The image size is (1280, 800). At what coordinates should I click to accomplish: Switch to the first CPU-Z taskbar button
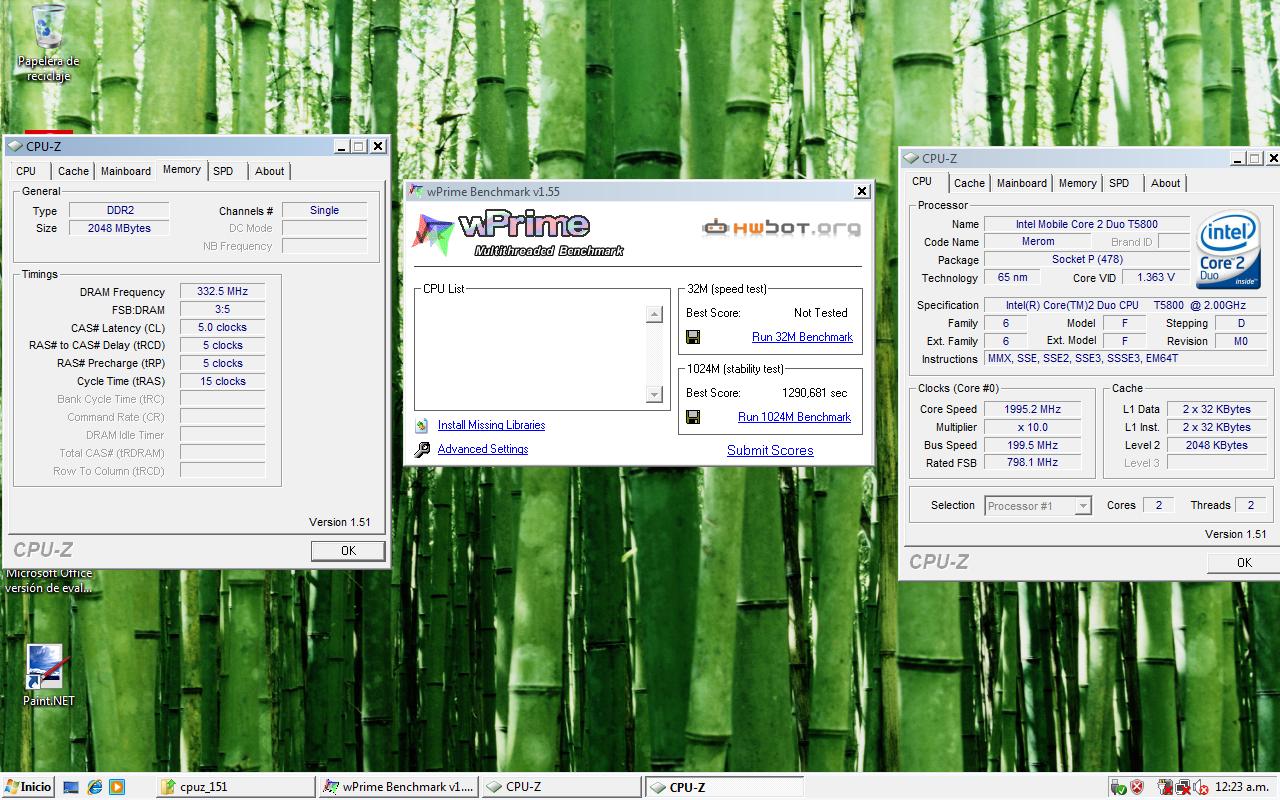pos(561,787)
